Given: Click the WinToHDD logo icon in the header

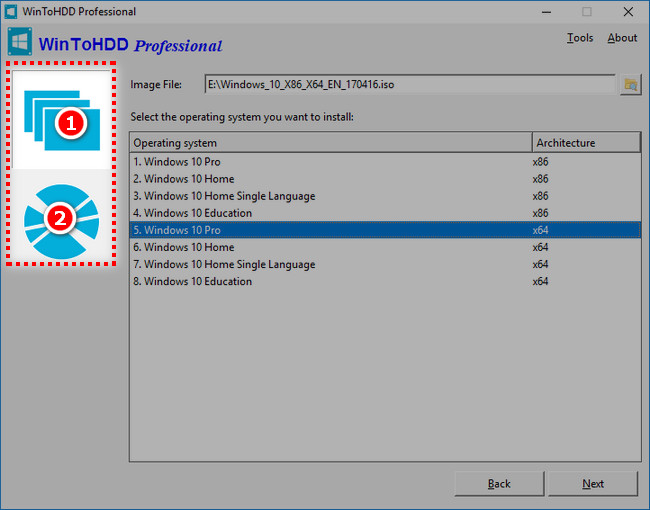Looking at the screenshot, I should pos(19,41).
